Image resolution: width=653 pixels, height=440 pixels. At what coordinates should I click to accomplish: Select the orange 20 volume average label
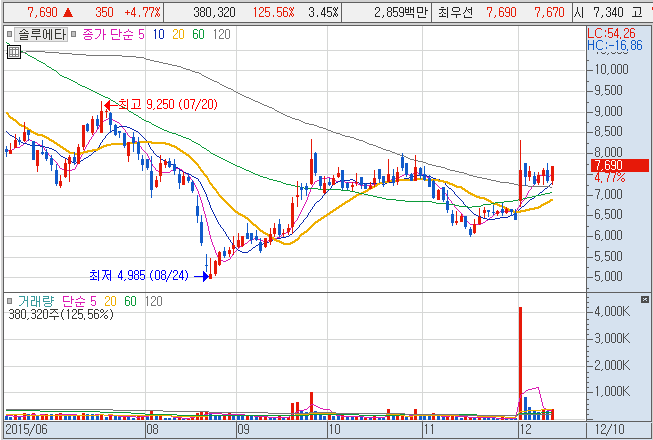tap(110, 301)
